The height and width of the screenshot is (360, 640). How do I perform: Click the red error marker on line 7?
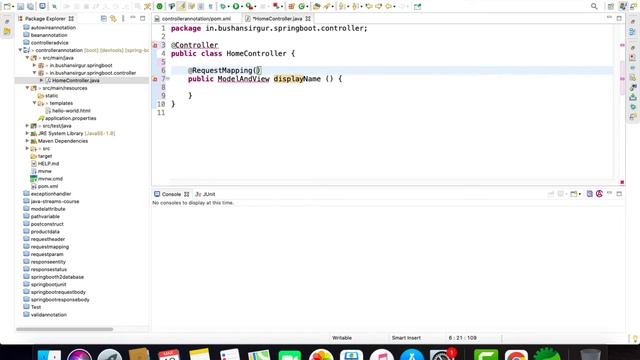pos(155,79)
